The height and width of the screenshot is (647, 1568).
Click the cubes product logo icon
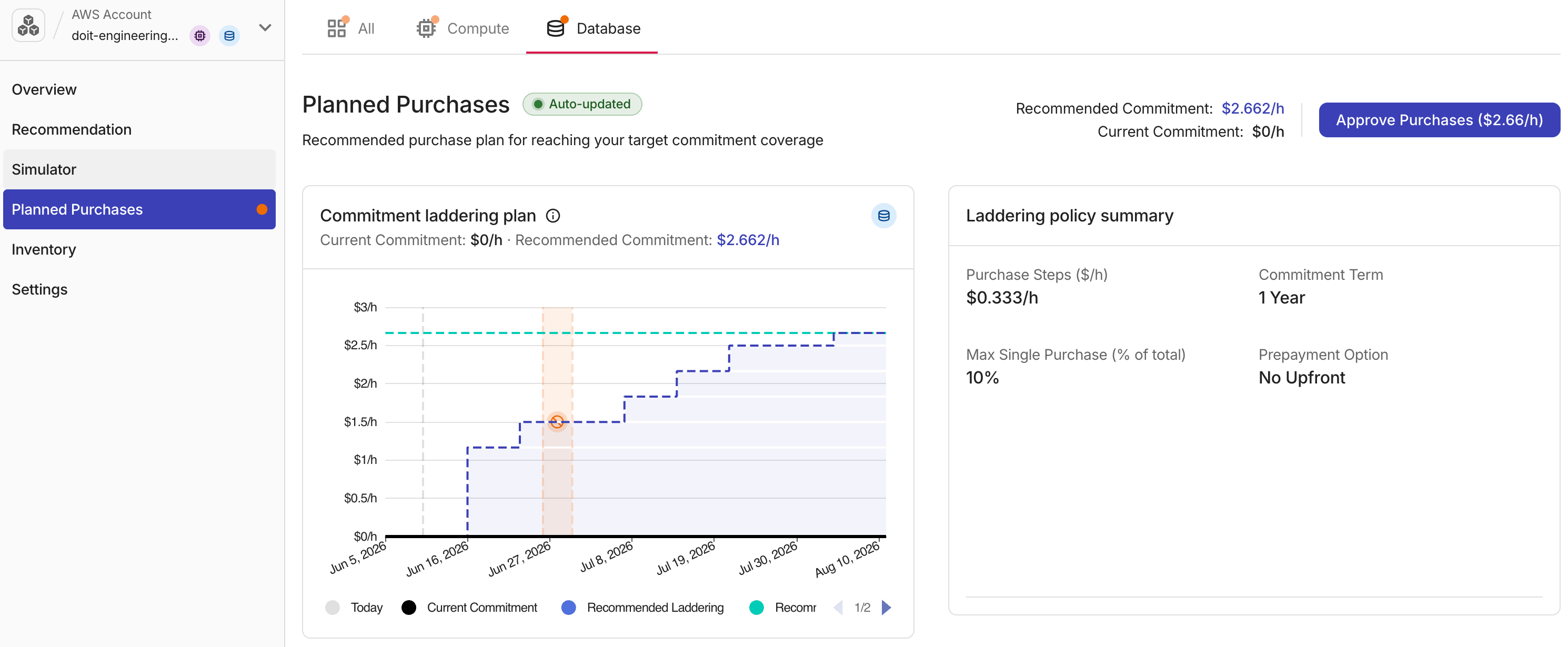pyautogui.click(x=28, y=26)
